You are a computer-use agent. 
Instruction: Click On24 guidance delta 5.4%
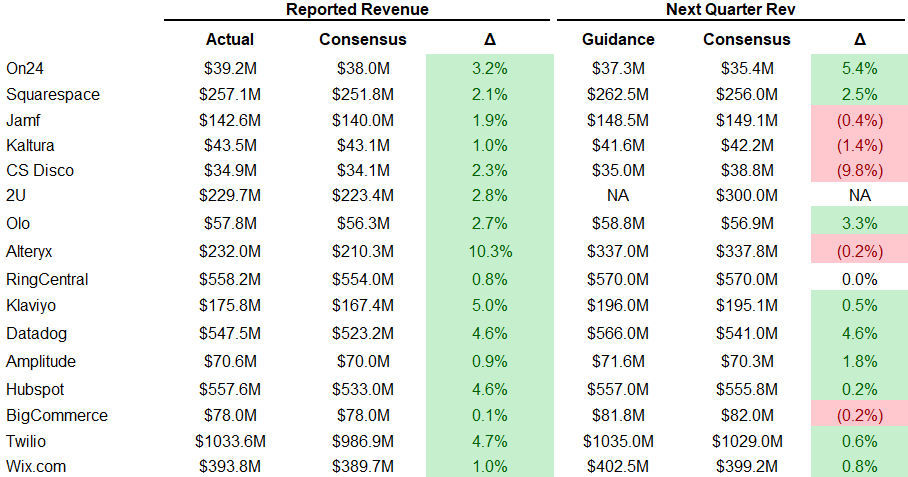[x=859, y=68]
